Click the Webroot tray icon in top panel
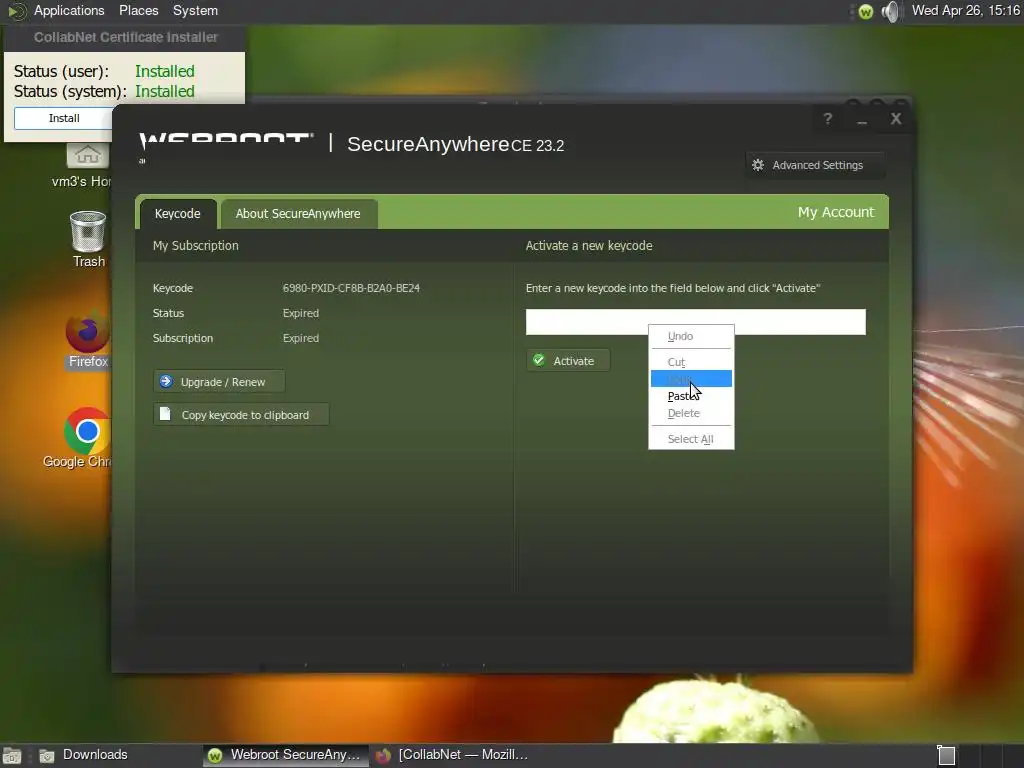Screen dimensions: 1024x768 [x=865, y=11]
